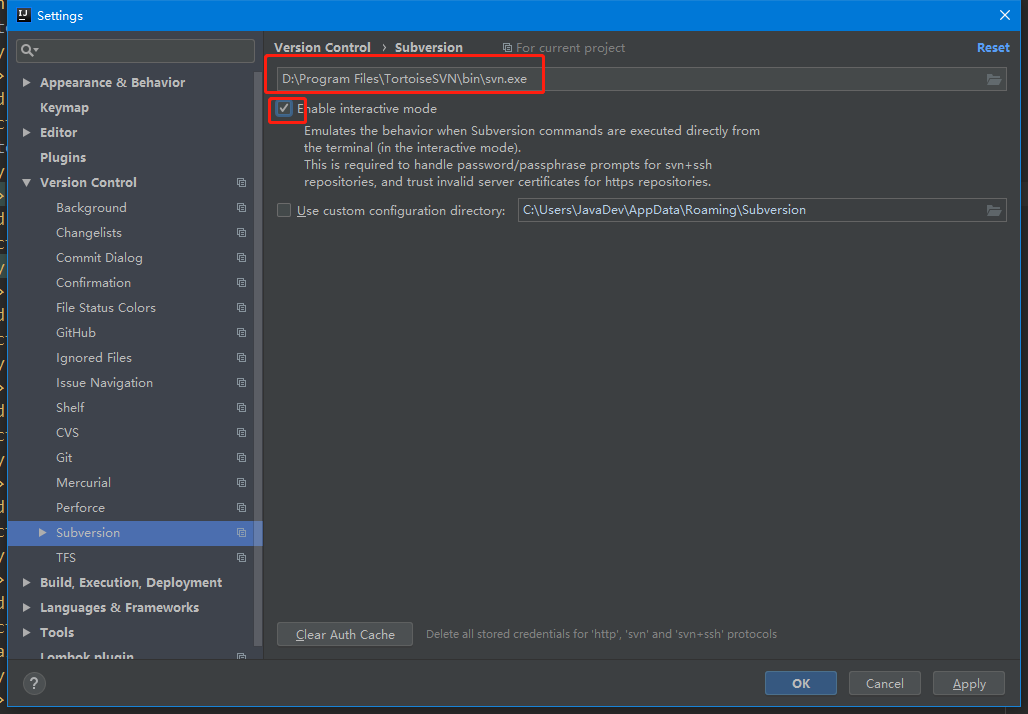This screenshot has height=714, width=1028.
Task: Click Clear Auth Cache button
Action: [345, 634]
